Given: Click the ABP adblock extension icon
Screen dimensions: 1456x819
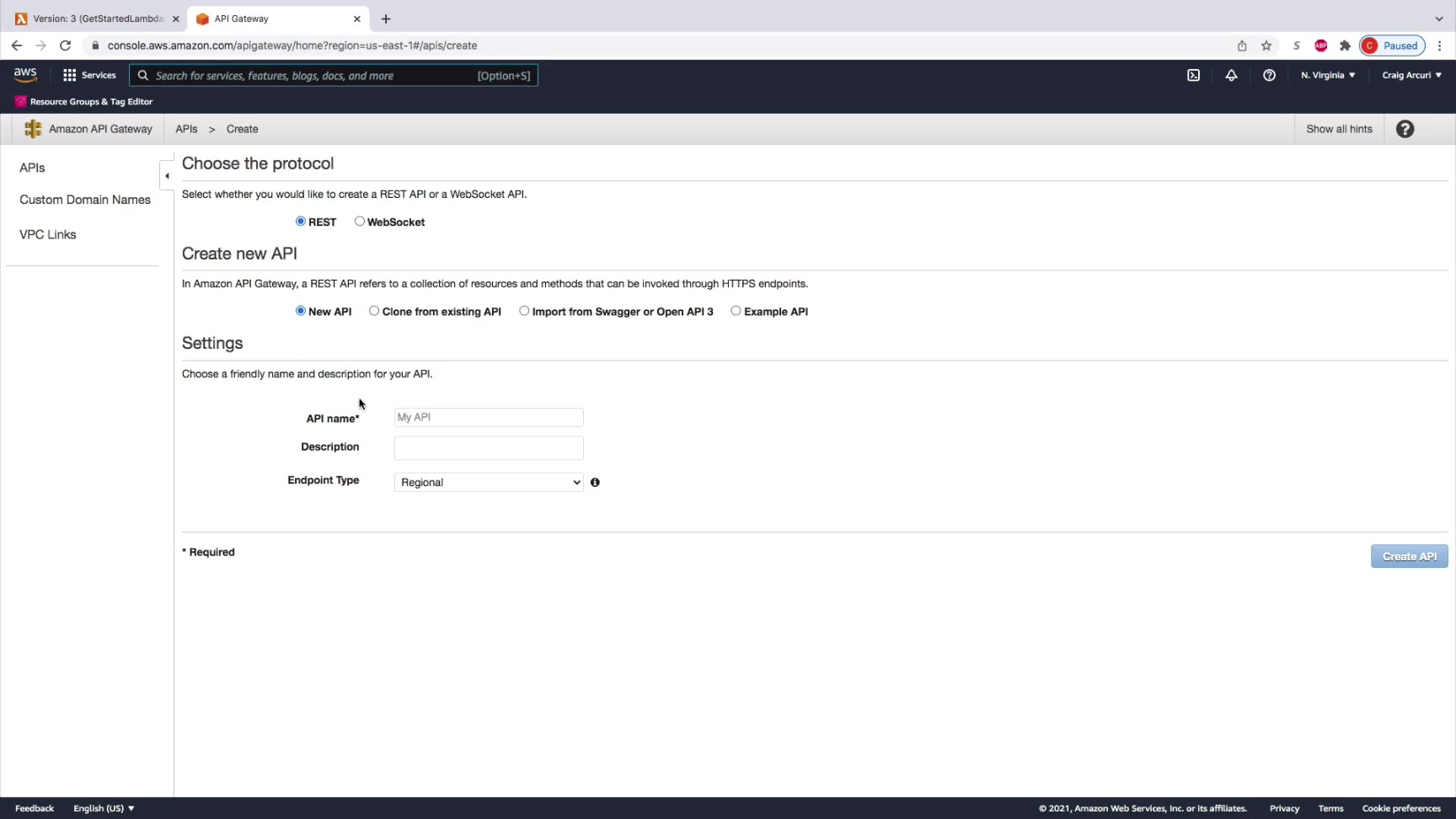Looking at the screenshot, I should (1320, 45).
